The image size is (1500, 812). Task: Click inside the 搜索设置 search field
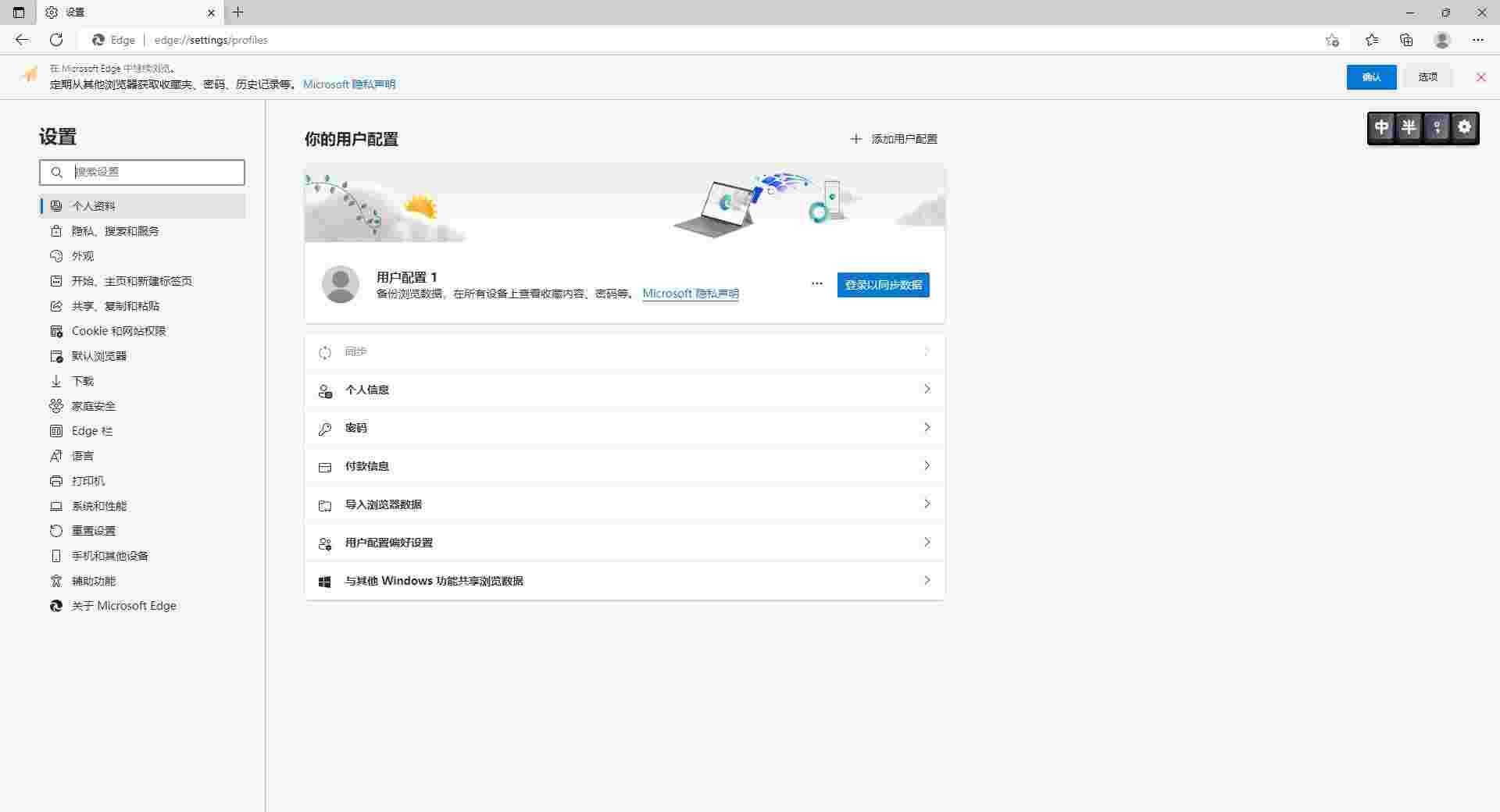pyautogui.click(x=142, y=172)
